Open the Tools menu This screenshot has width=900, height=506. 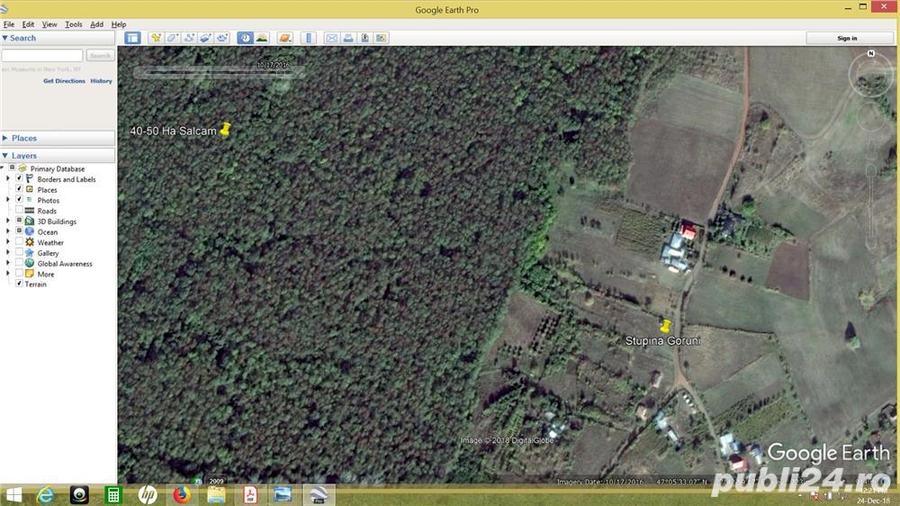point(73,24)
